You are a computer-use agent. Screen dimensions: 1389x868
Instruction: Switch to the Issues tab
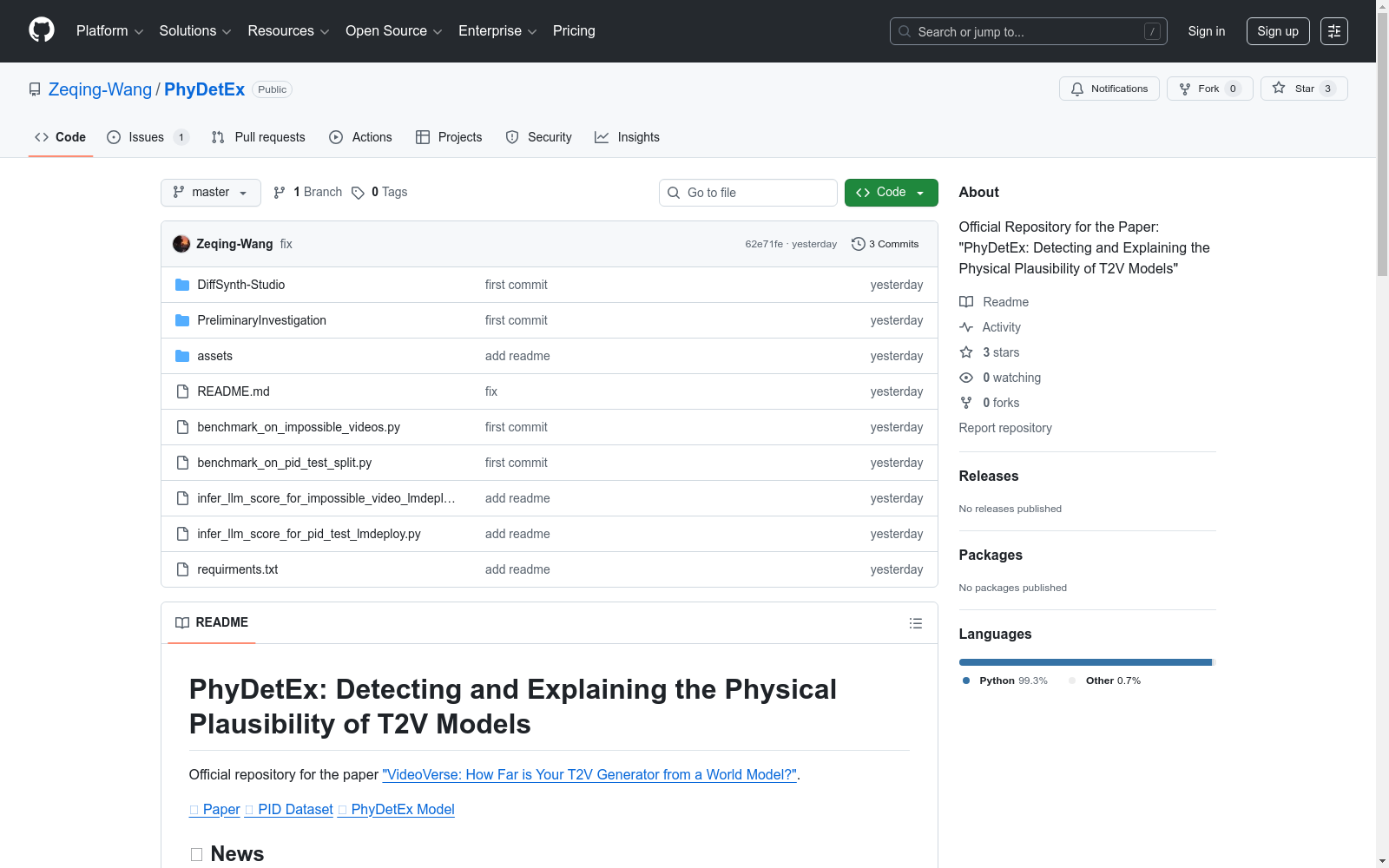point(148,137)
